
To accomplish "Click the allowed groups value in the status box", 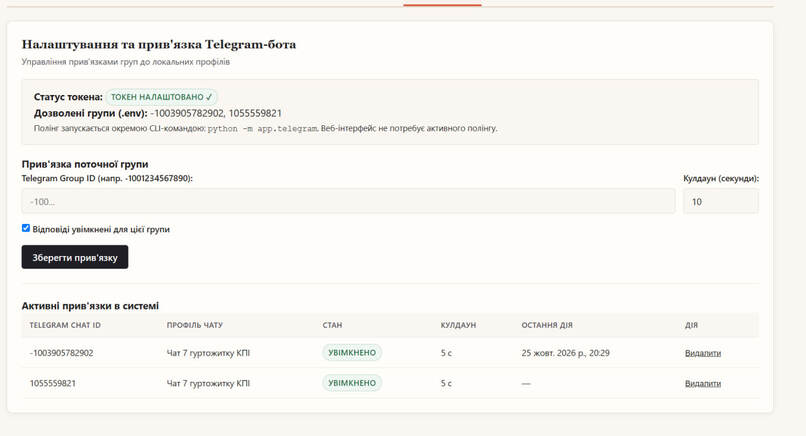I will [x=216, y=113].
